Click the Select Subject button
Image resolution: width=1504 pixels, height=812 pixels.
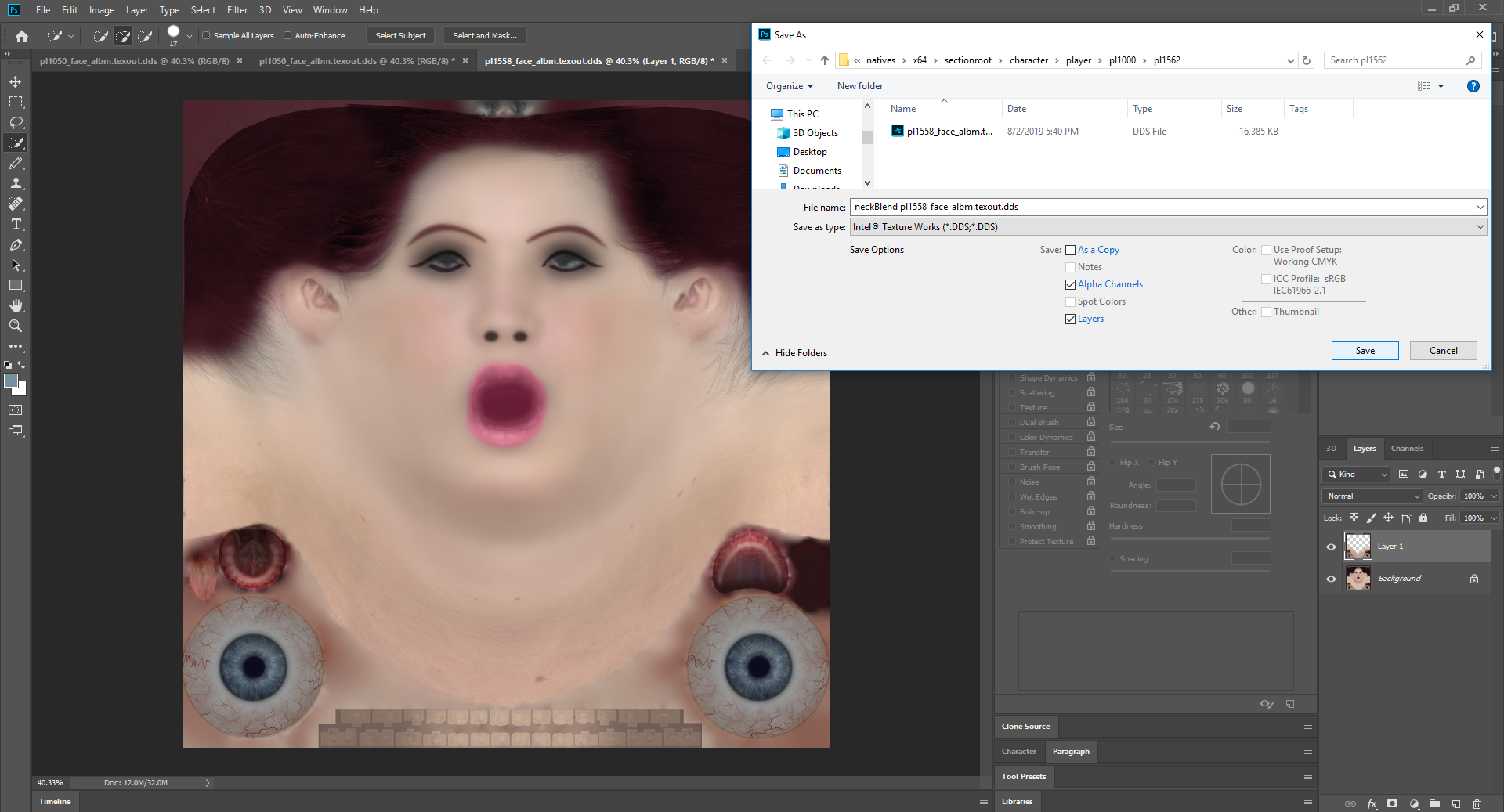[x=400, y=35]
